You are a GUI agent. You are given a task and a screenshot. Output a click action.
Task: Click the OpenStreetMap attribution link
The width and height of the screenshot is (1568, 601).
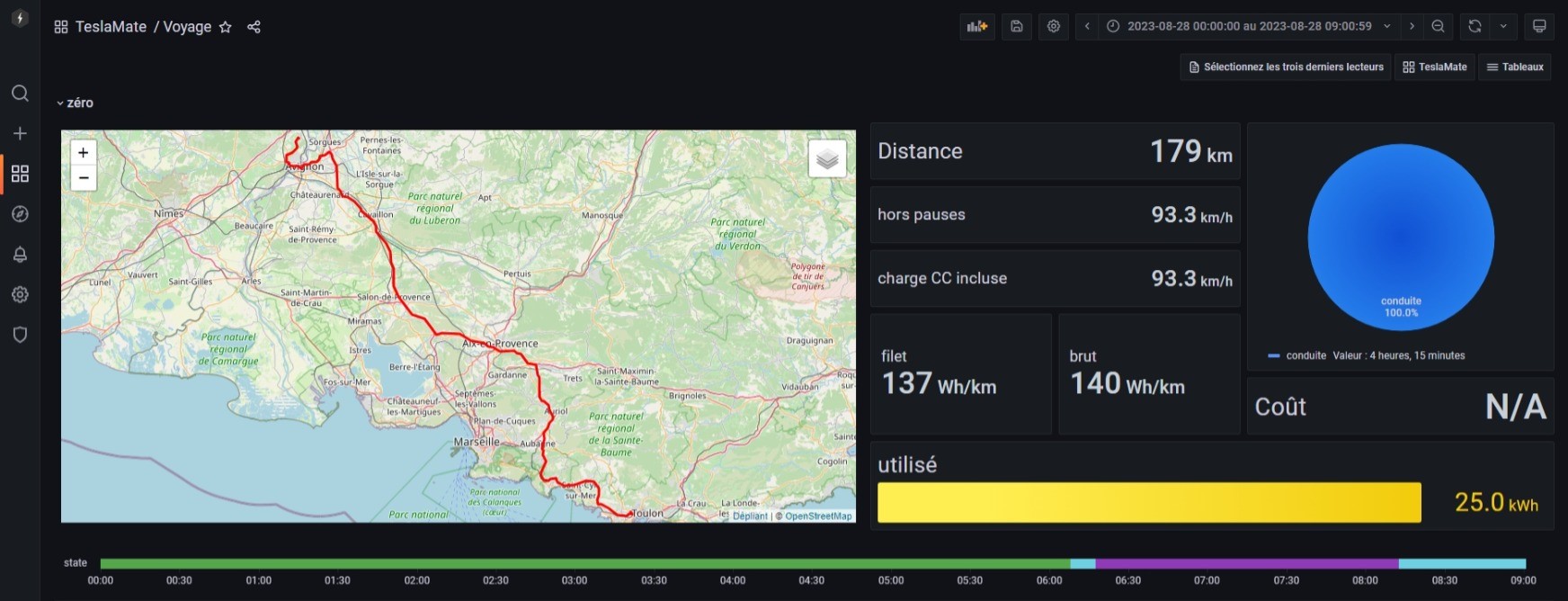818,516
